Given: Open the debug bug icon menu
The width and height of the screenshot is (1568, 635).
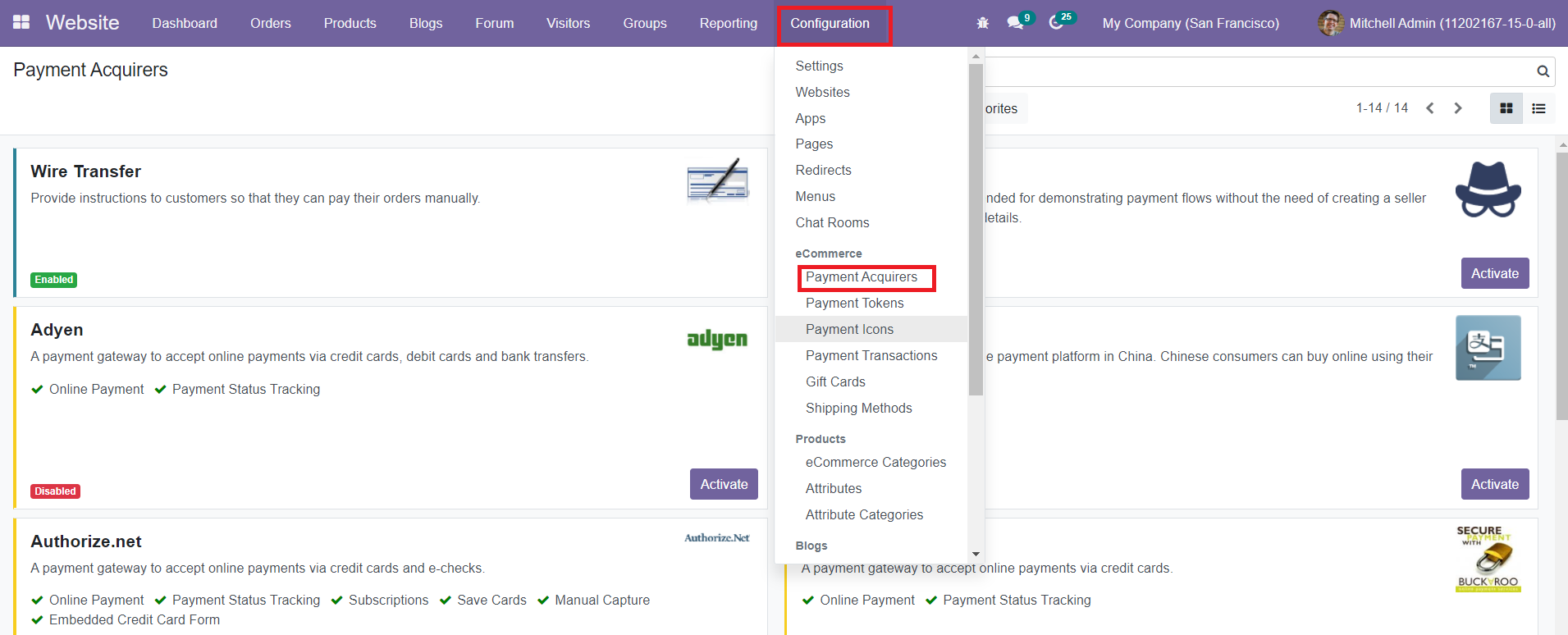Looking at the screenshot, I should pos(983,23).
